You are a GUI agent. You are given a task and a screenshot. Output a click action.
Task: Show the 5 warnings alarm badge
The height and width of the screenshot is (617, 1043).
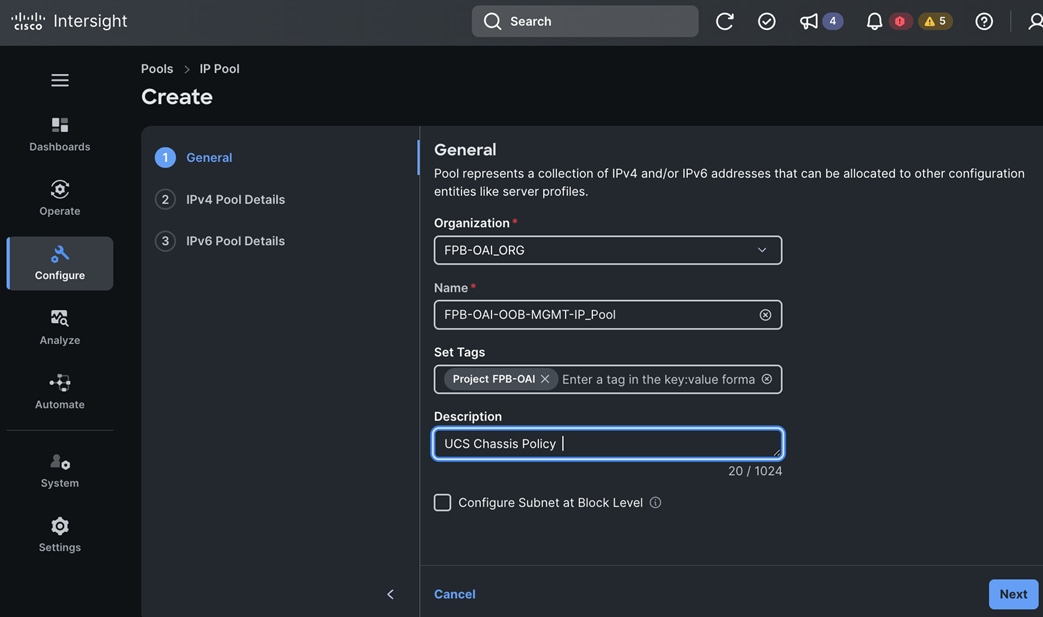click(x=935, y=21)
